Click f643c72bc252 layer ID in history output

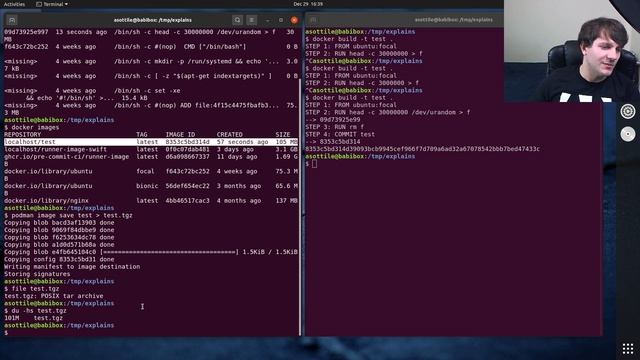[x=26, y=47]
